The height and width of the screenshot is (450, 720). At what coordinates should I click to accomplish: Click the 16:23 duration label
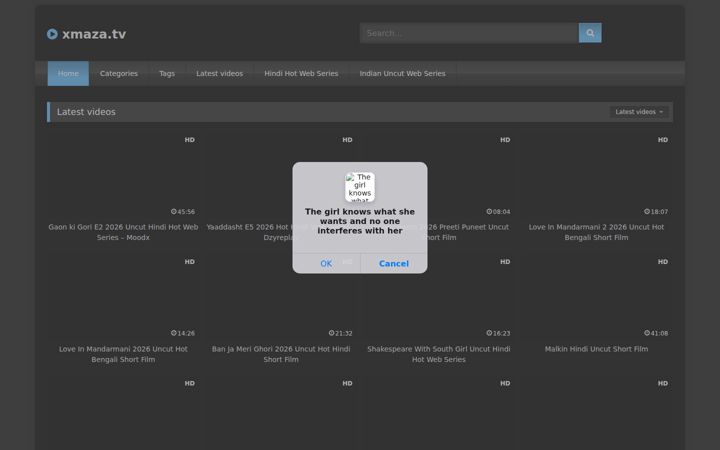coord(498,333)
